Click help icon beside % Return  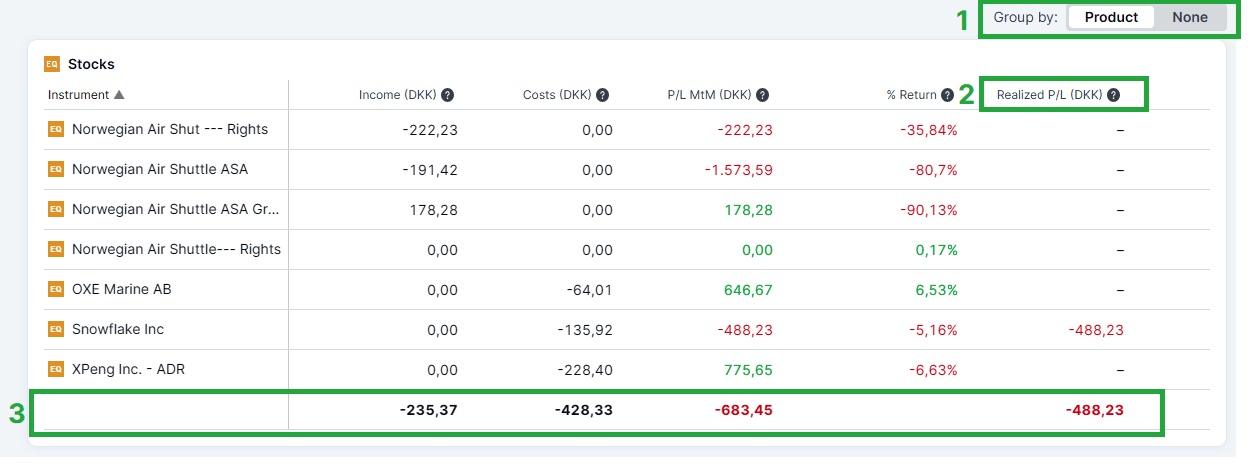[x=947, y=95]
